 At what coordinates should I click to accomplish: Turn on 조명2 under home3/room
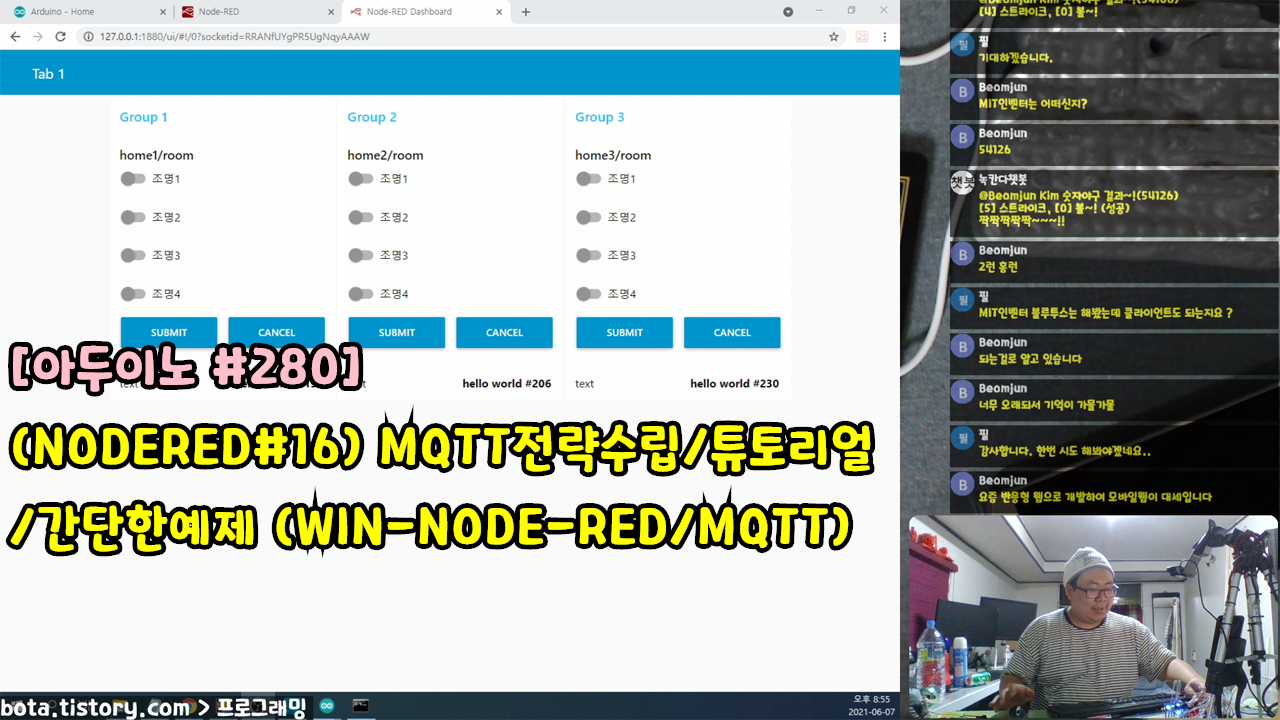click(588, 217)
